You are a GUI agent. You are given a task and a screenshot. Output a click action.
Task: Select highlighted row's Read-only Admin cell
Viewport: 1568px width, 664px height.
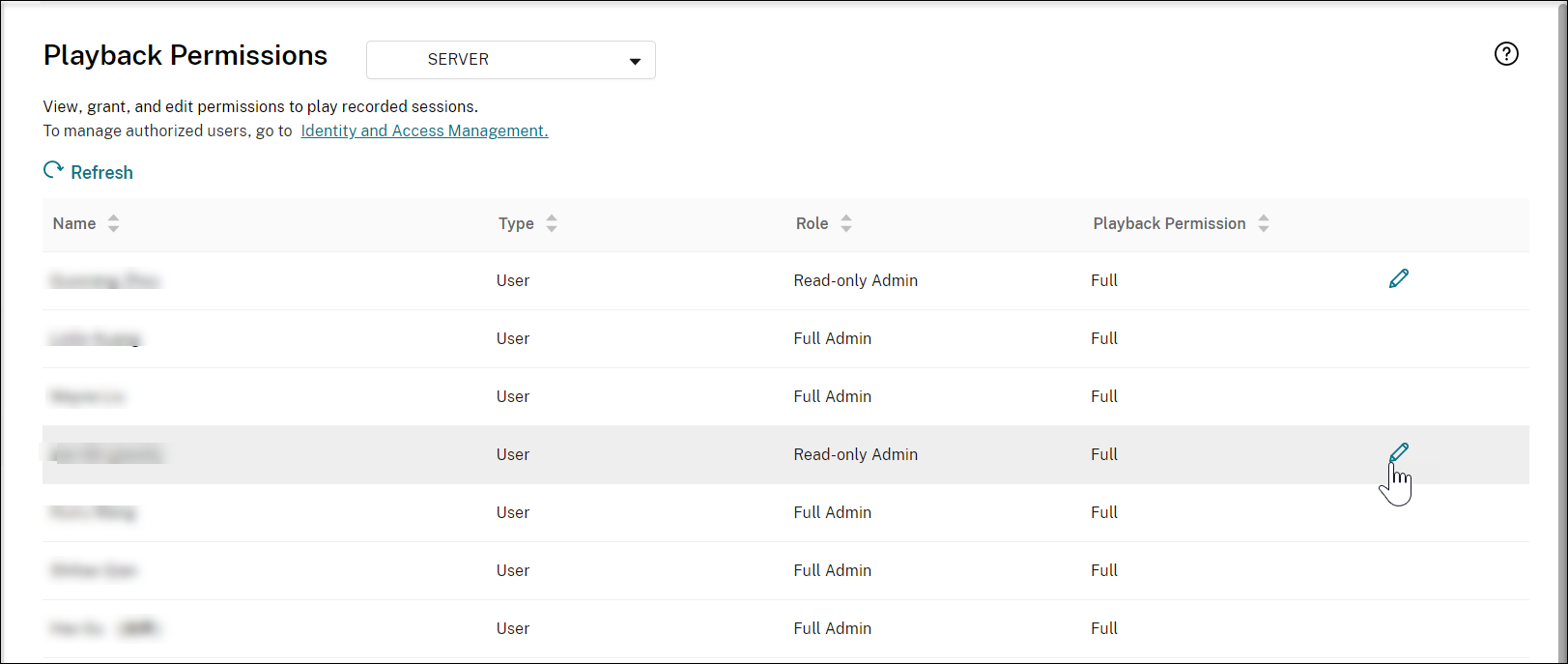click(855, 454)
